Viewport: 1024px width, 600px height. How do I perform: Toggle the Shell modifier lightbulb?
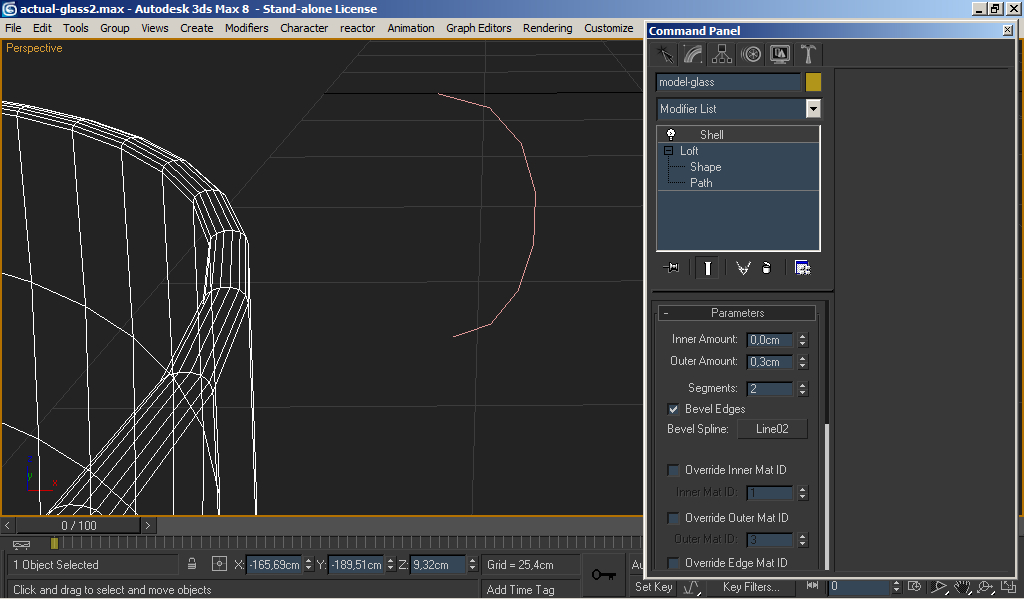point(671,134)
